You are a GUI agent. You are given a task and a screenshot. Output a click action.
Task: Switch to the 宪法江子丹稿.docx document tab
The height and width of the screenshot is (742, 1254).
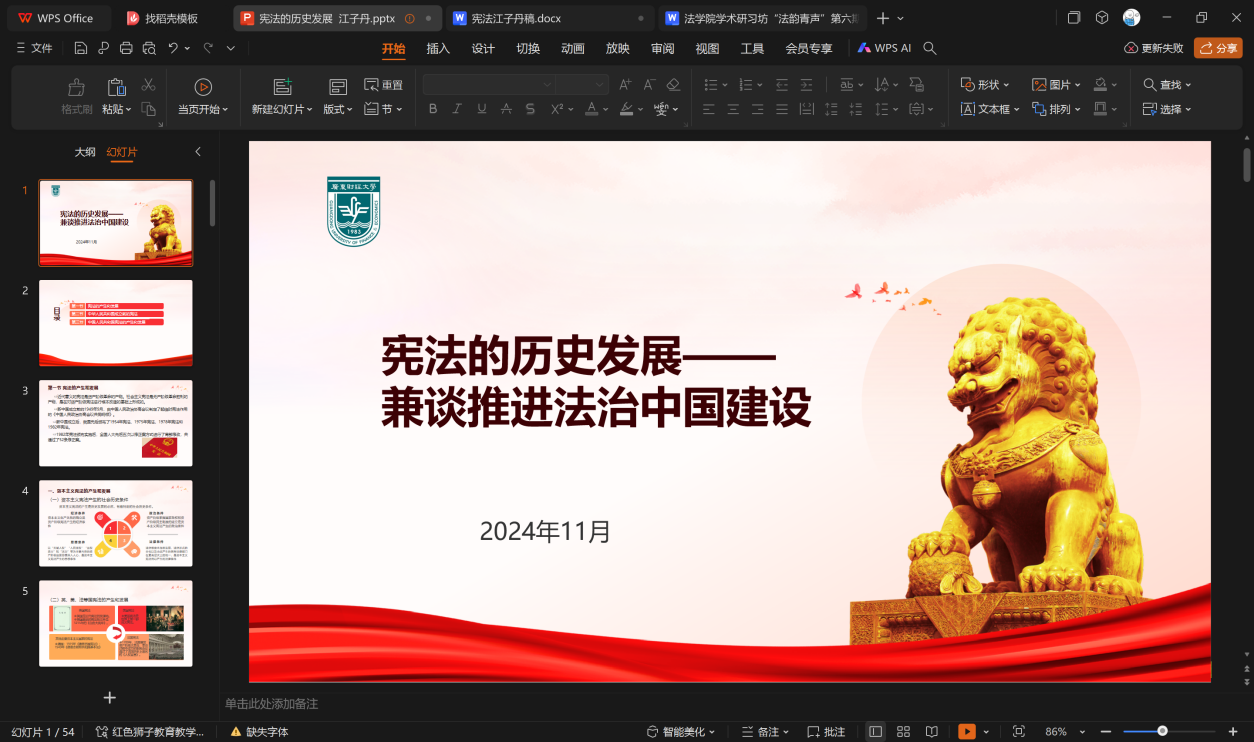pyautogui.click(x=516, y=18)
